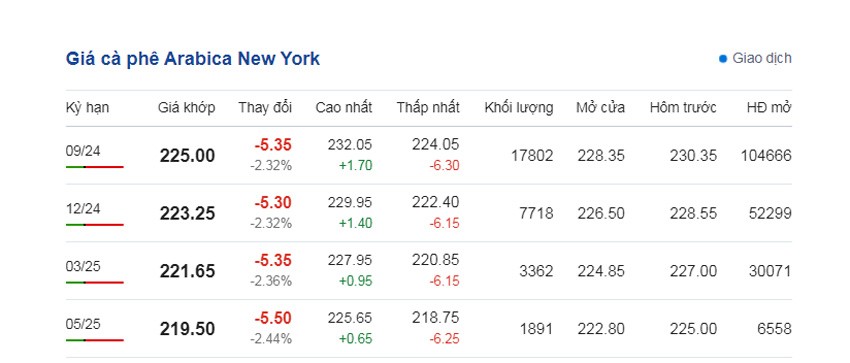The image size is (850, 363).
Task: Select the Mở cửa column header
Action: [x=600, y=108]
